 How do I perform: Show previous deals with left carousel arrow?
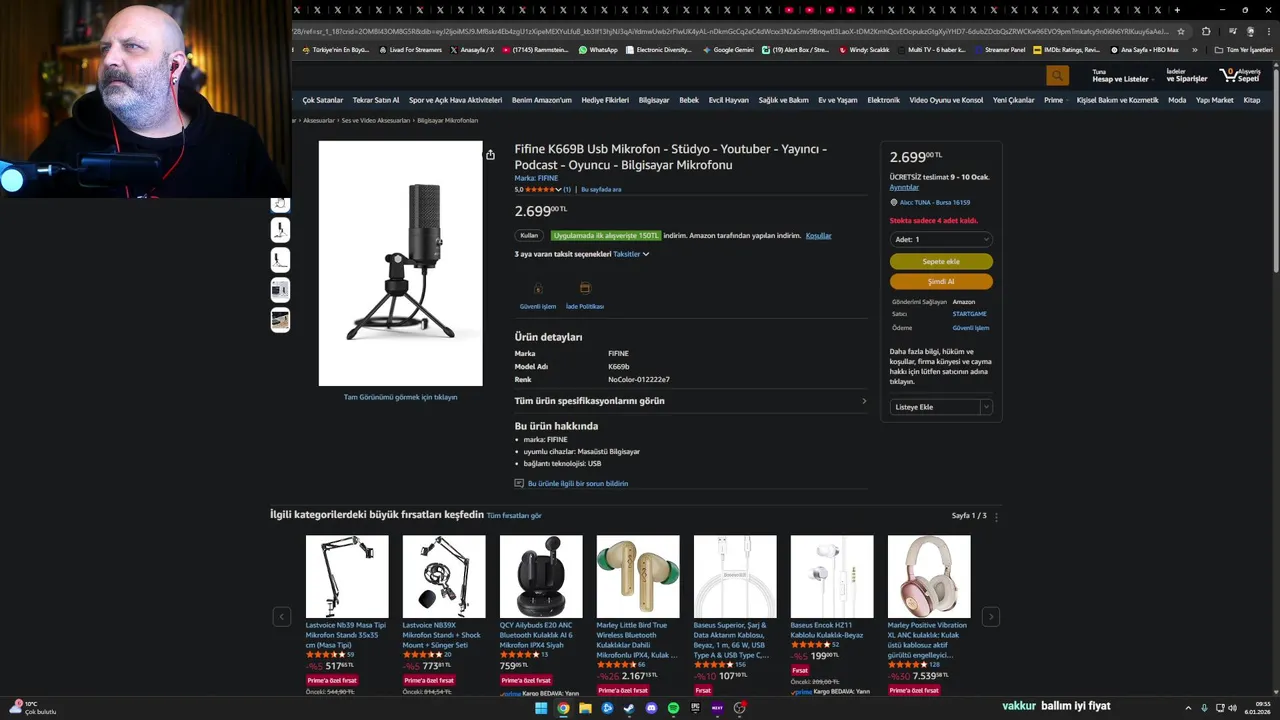click(x=282, y=617)
